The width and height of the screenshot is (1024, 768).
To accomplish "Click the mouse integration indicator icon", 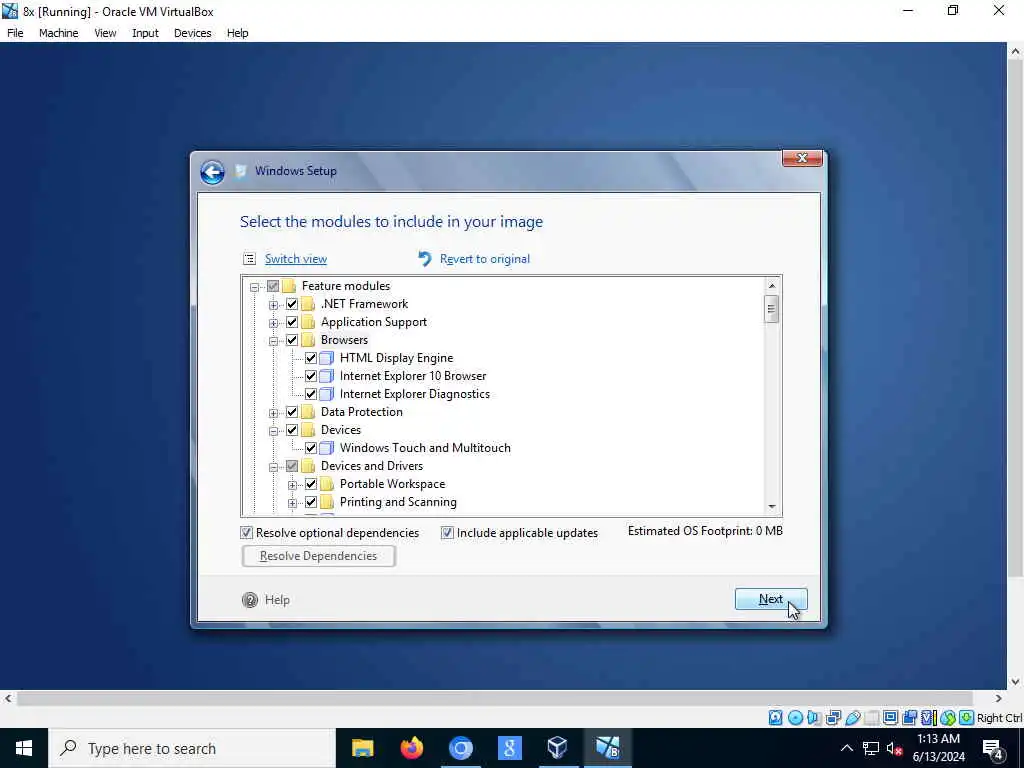I will click(948, 718).
